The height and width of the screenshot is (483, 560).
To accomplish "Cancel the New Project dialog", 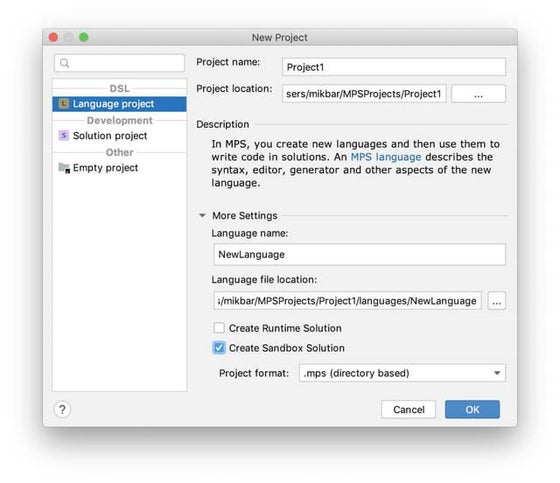I will (x=409, y=409).
